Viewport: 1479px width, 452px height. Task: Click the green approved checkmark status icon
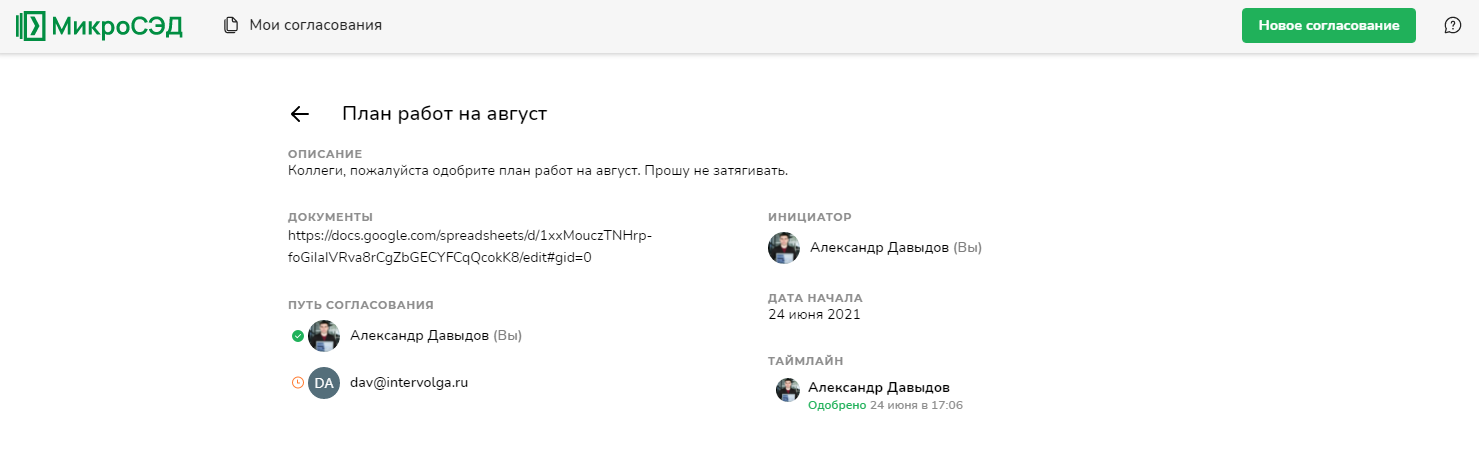pos(297,336)
